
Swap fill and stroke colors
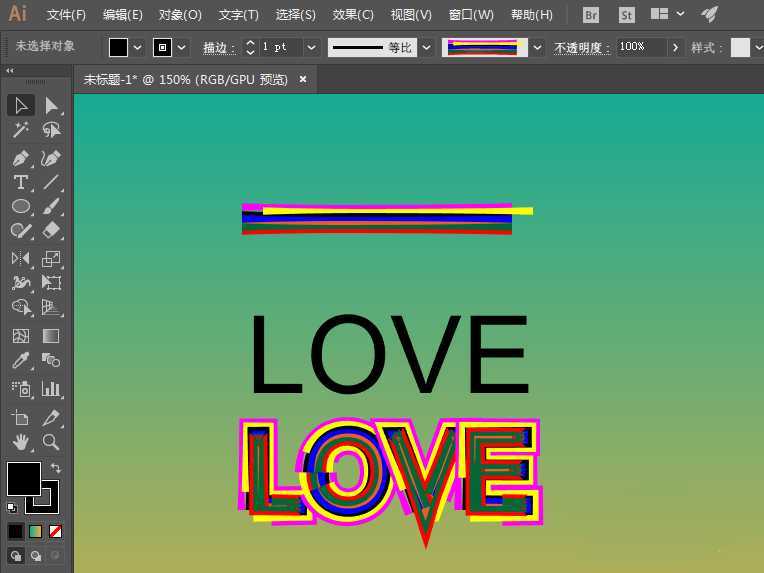[x=56, y=468]
